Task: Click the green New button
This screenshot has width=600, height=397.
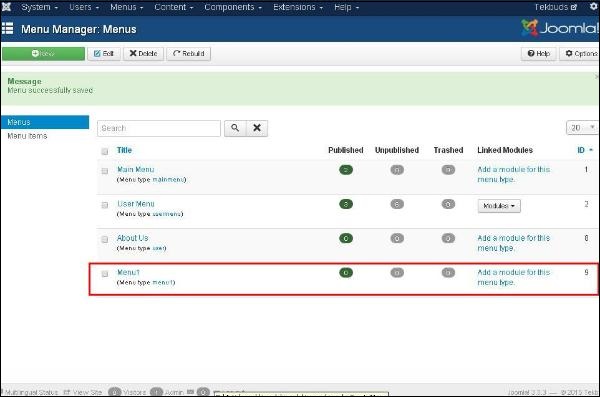Action: 43,54
